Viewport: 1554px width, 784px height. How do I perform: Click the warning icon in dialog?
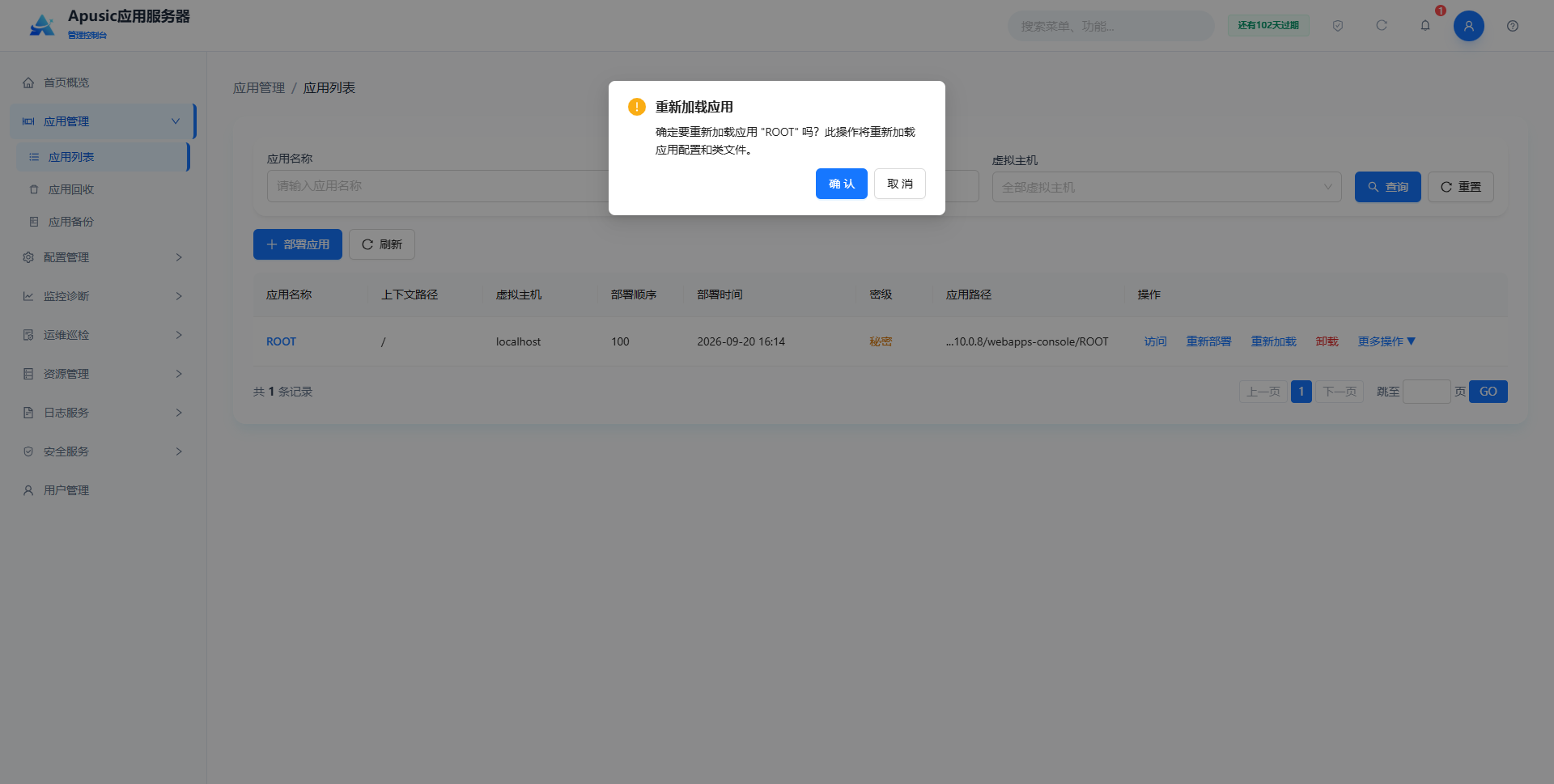coord(637,107)
